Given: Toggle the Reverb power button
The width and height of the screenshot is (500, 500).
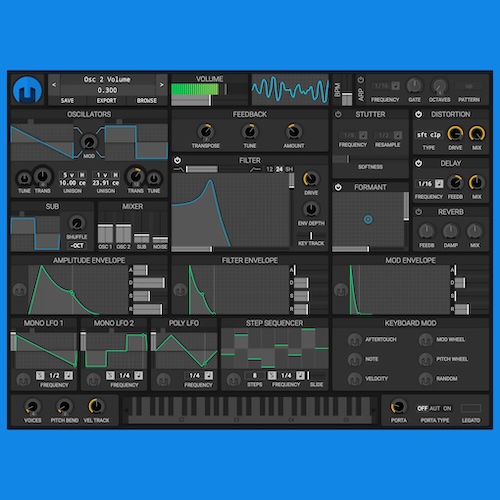Looking at the screenshot, I should pos(418,212).
